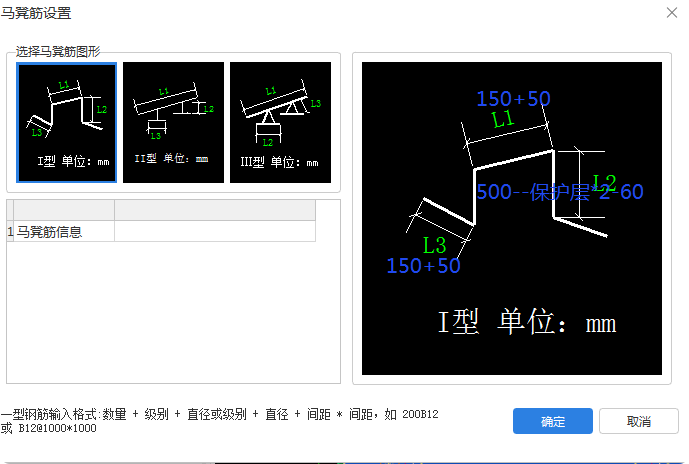Click row number 1 in table
This screenshot has width=689, height=464.
10,231
